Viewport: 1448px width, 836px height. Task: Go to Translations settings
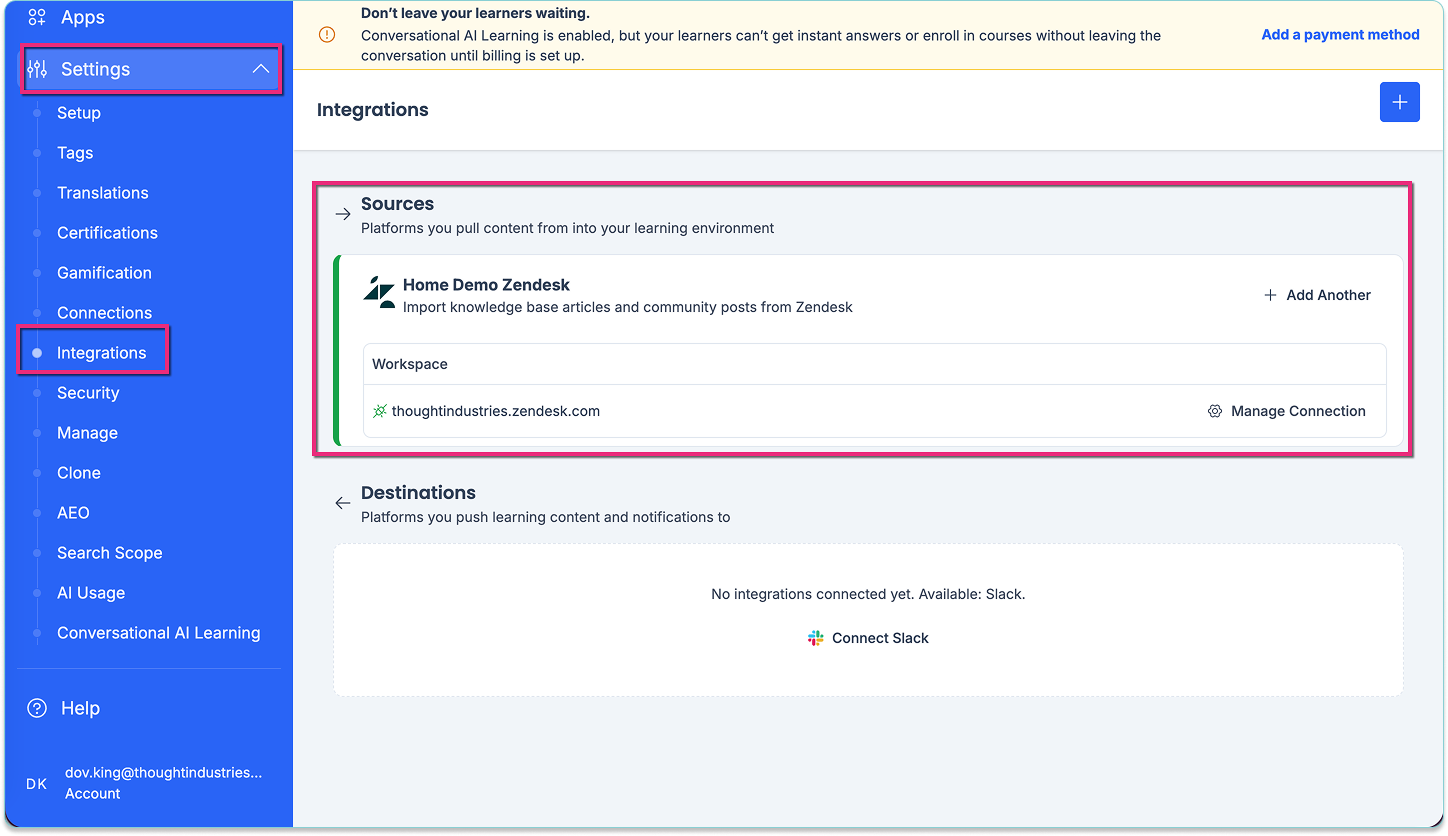[x=103, y=193]
